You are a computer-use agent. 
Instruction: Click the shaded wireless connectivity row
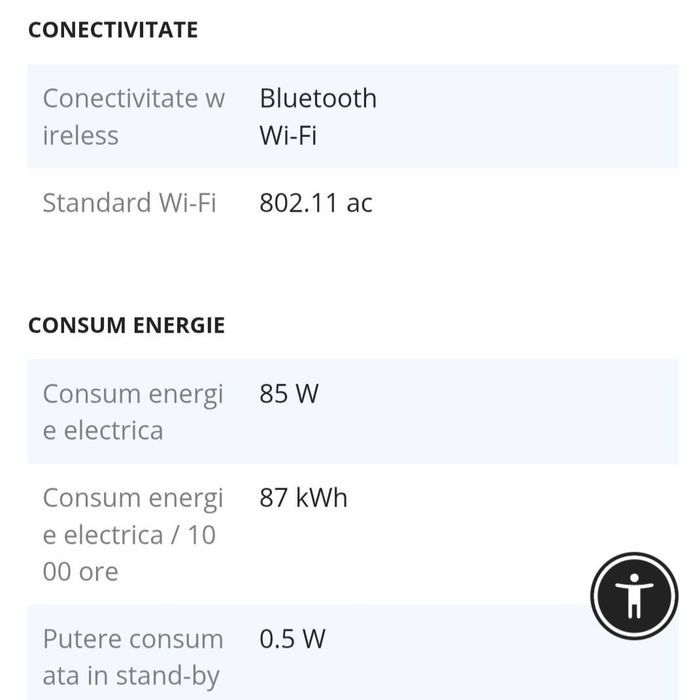[353, 116]
